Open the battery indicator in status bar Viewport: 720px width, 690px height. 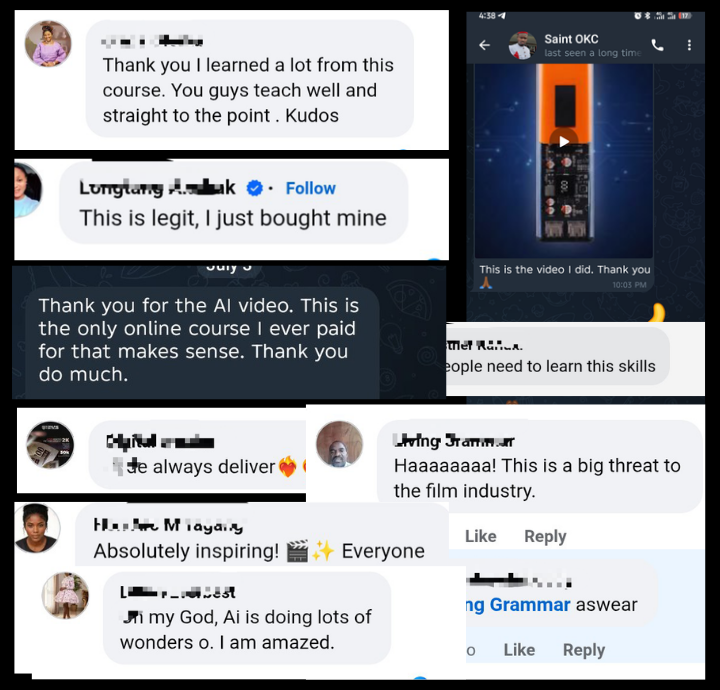pos(685,16)
